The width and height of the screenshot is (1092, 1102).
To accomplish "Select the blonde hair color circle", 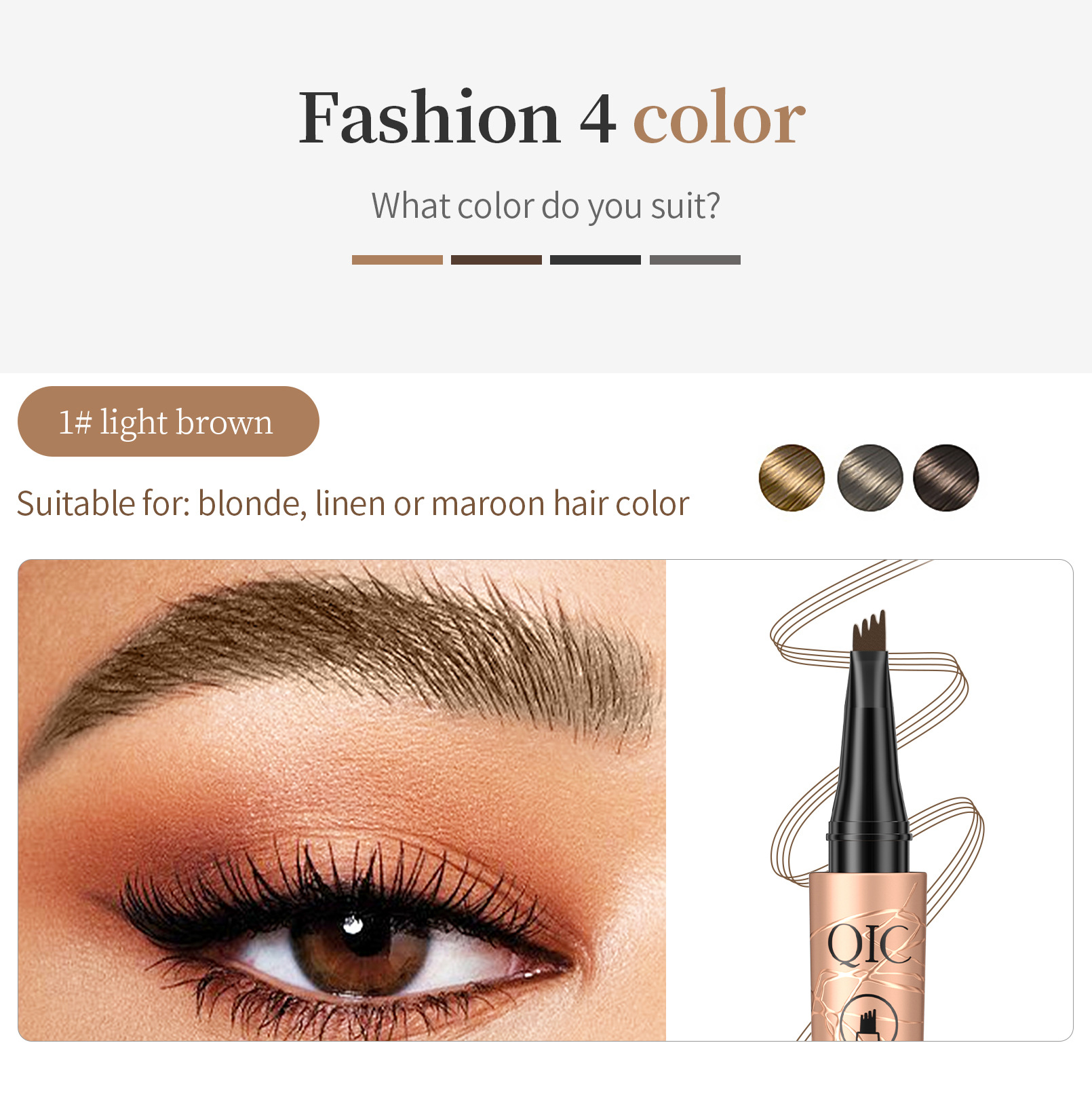I will point(792,478).
